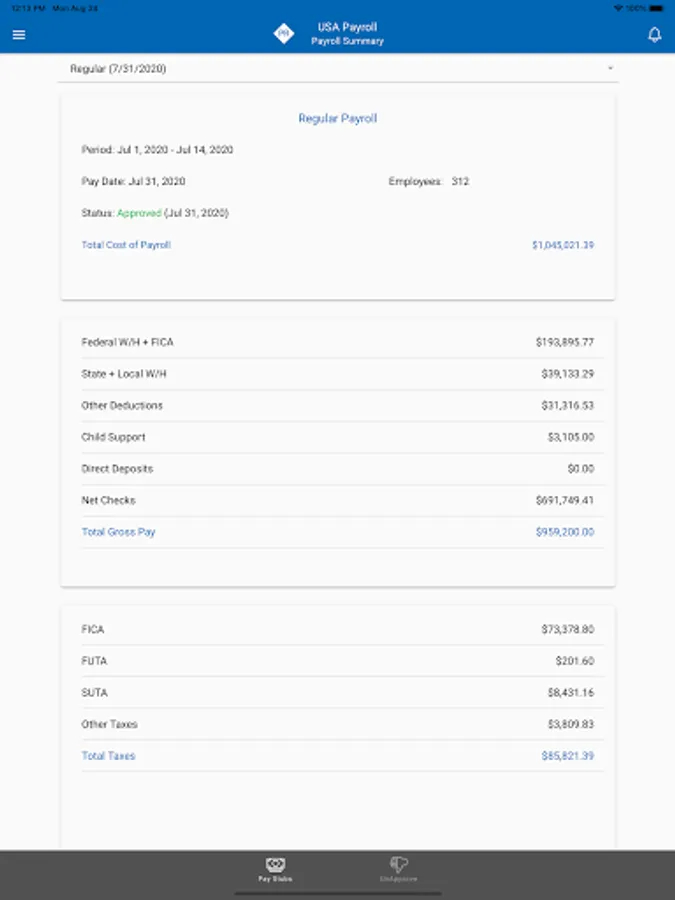Tap the Pay Stubs icon in bottom bar

275,867
